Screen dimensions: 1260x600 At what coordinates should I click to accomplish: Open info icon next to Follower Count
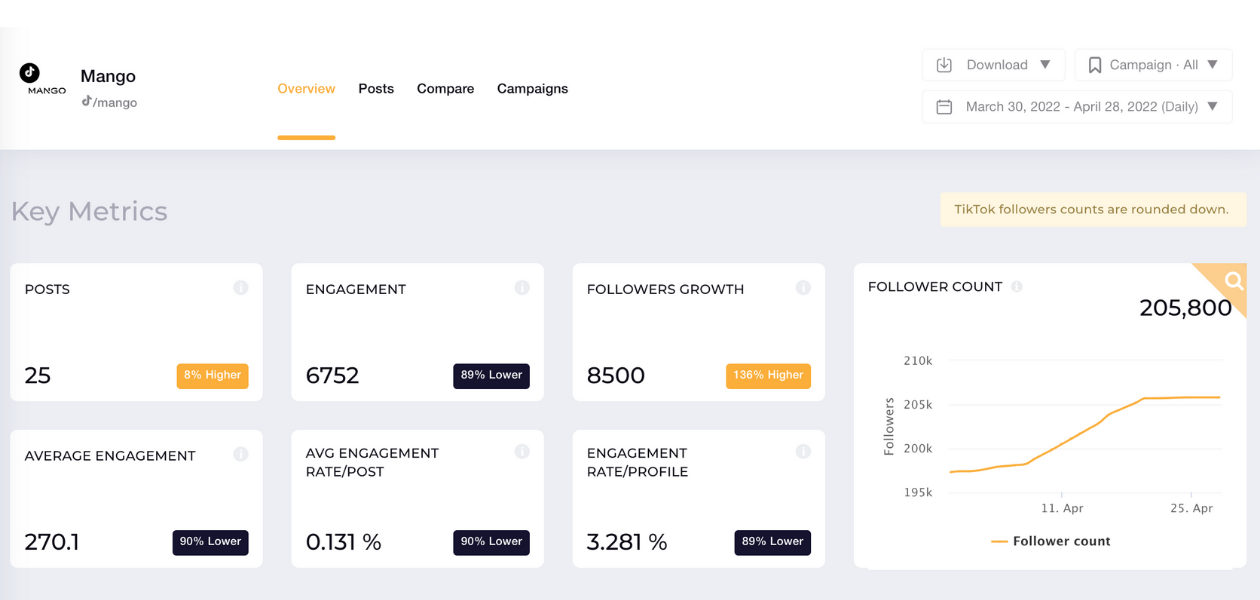point(1017,287)
